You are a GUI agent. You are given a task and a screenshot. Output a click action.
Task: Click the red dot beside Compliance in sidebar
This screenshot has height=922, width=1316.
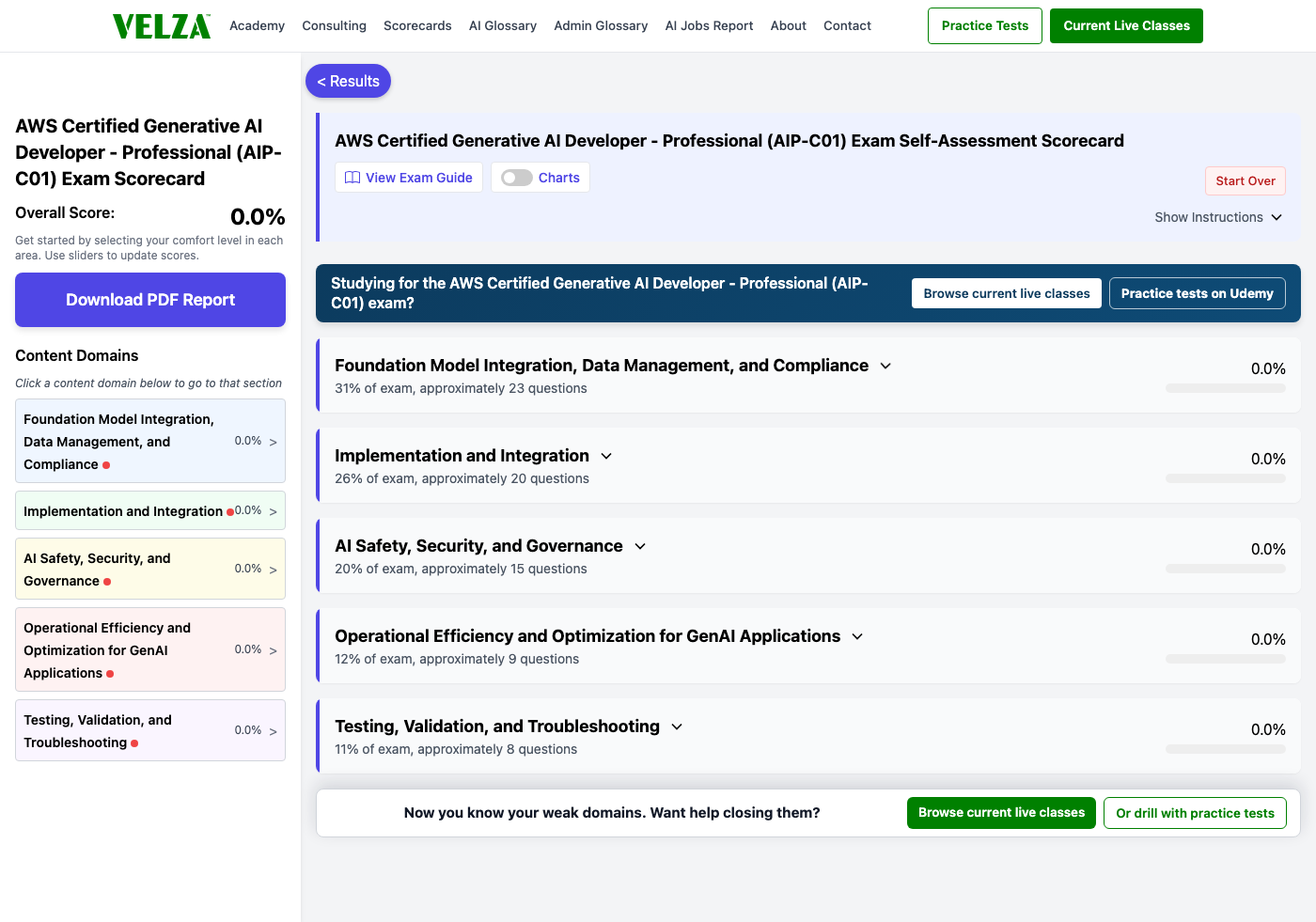tap(106, 465)
